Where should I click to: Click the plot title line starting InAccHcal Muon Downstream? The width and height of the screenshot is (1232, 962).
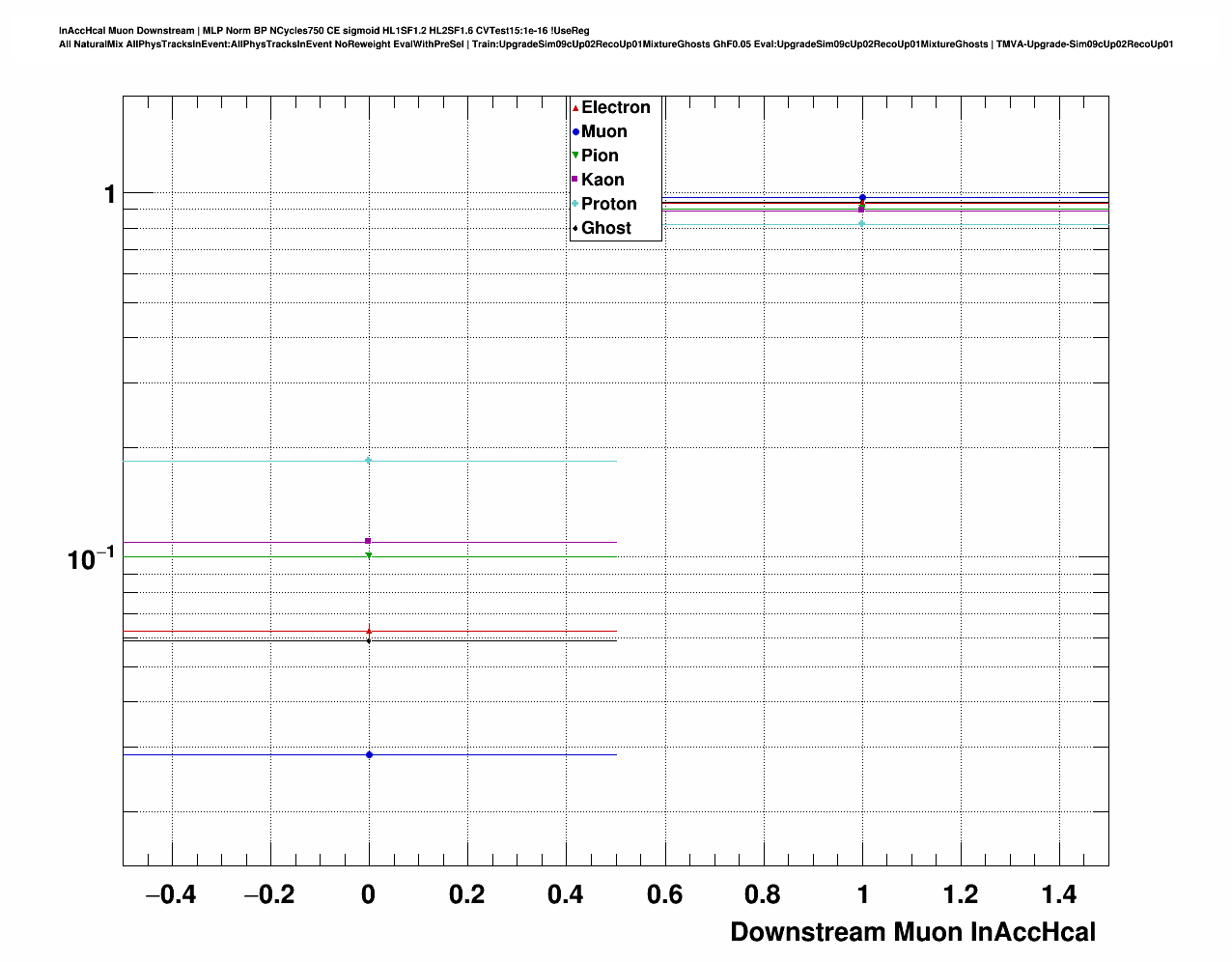pos(324,31)
